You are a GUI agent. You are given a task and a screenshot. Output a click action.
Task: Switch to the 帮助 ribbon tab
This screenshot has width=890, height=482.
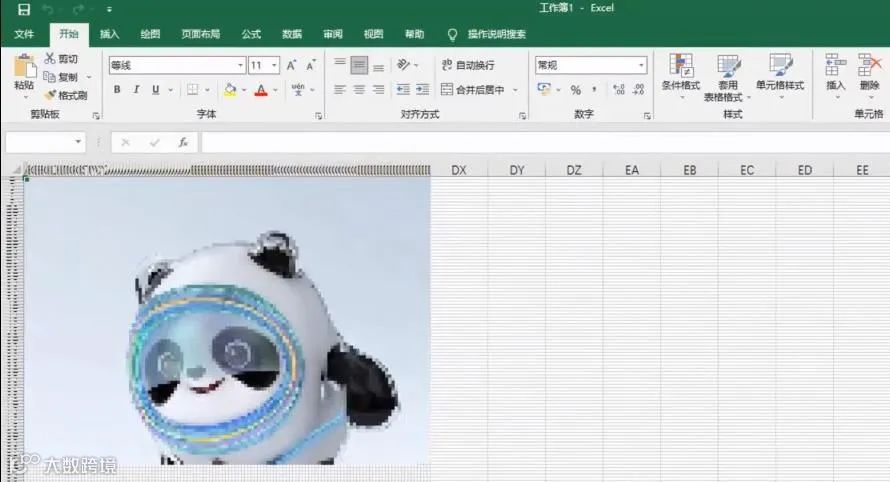click(414, 34)
